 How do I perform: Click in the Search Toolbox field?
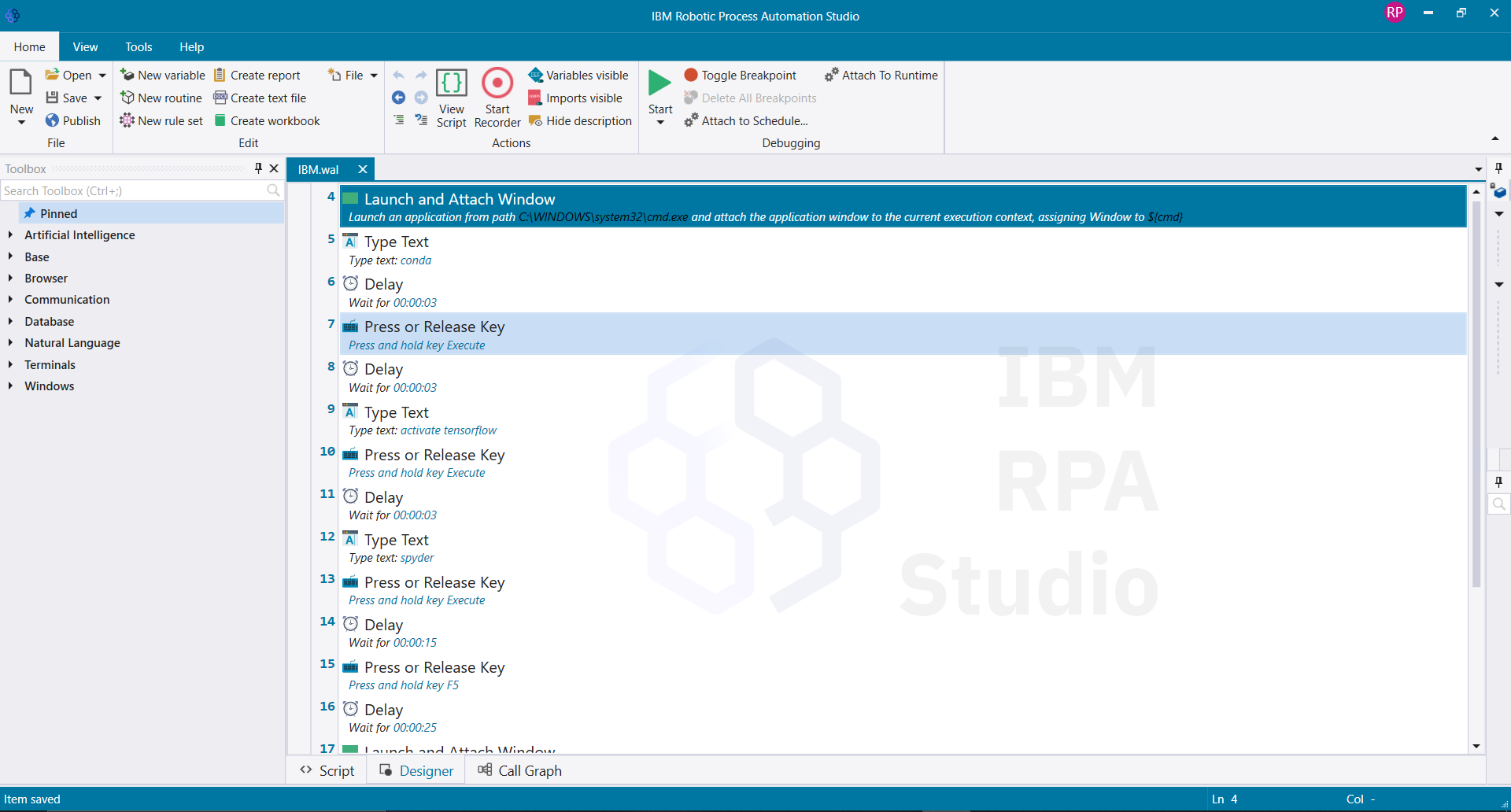click(134, 190)
